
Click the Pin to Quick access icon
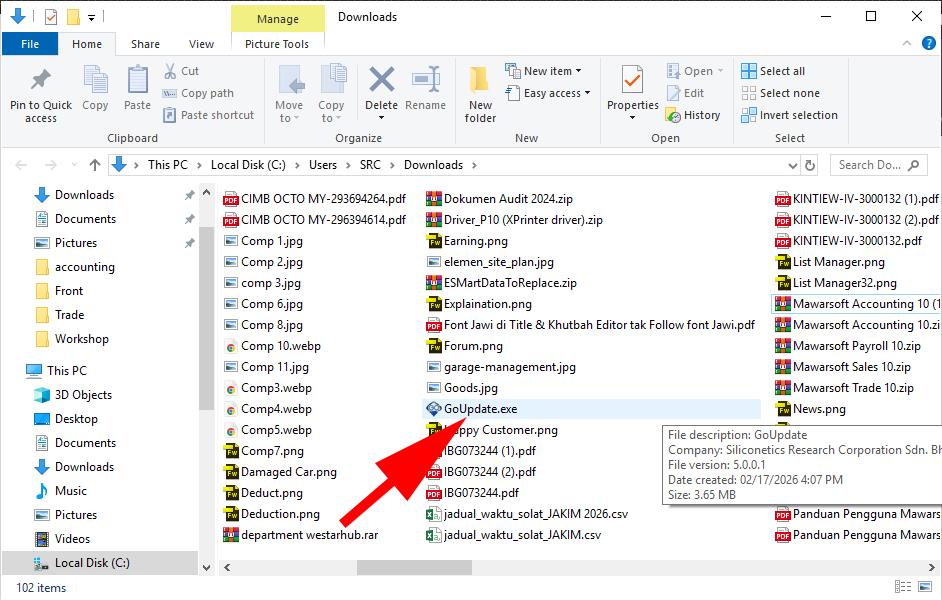(x=41, y=94)
